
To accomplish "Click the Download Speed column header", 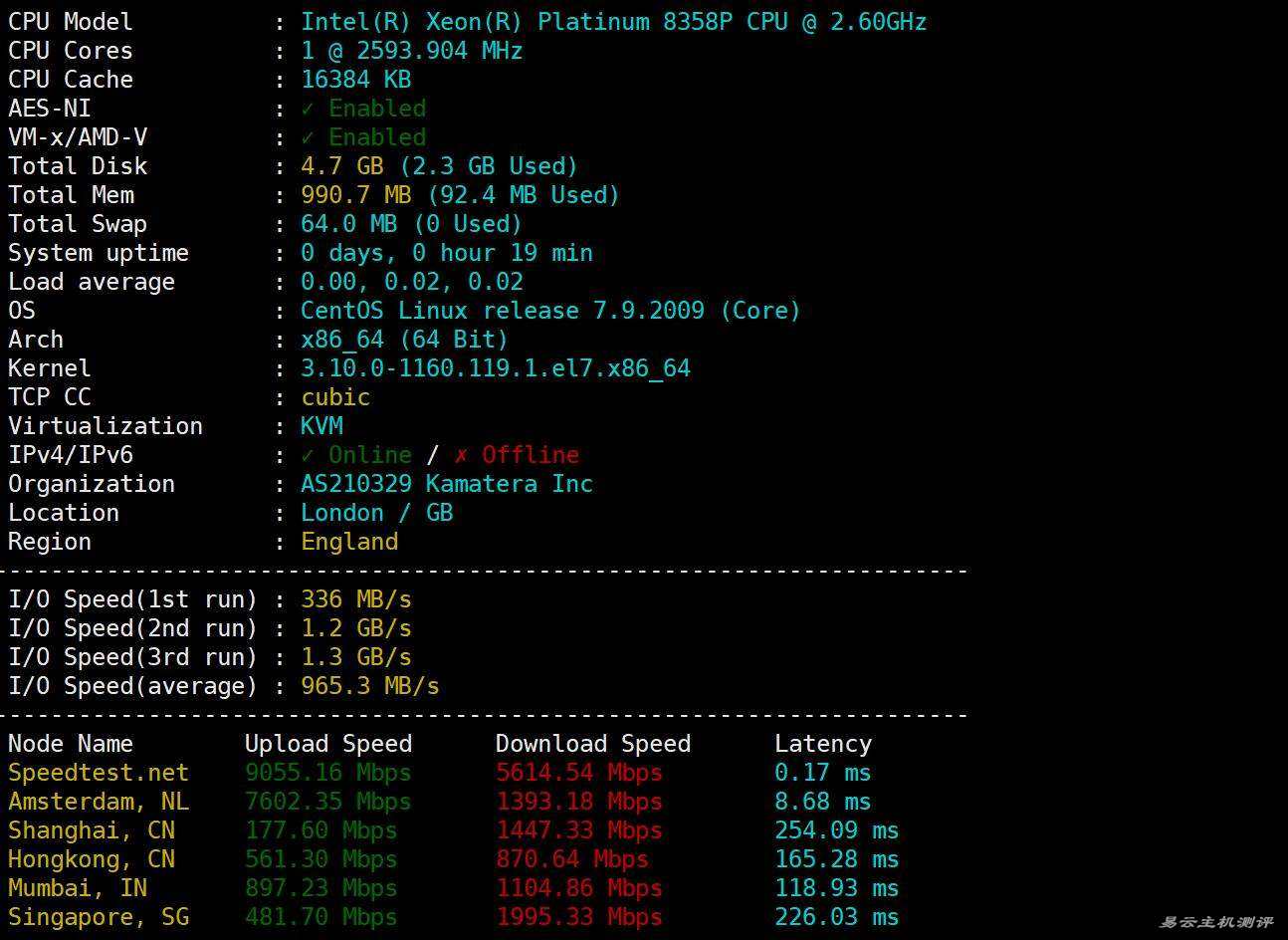I will tap(592, 744).
